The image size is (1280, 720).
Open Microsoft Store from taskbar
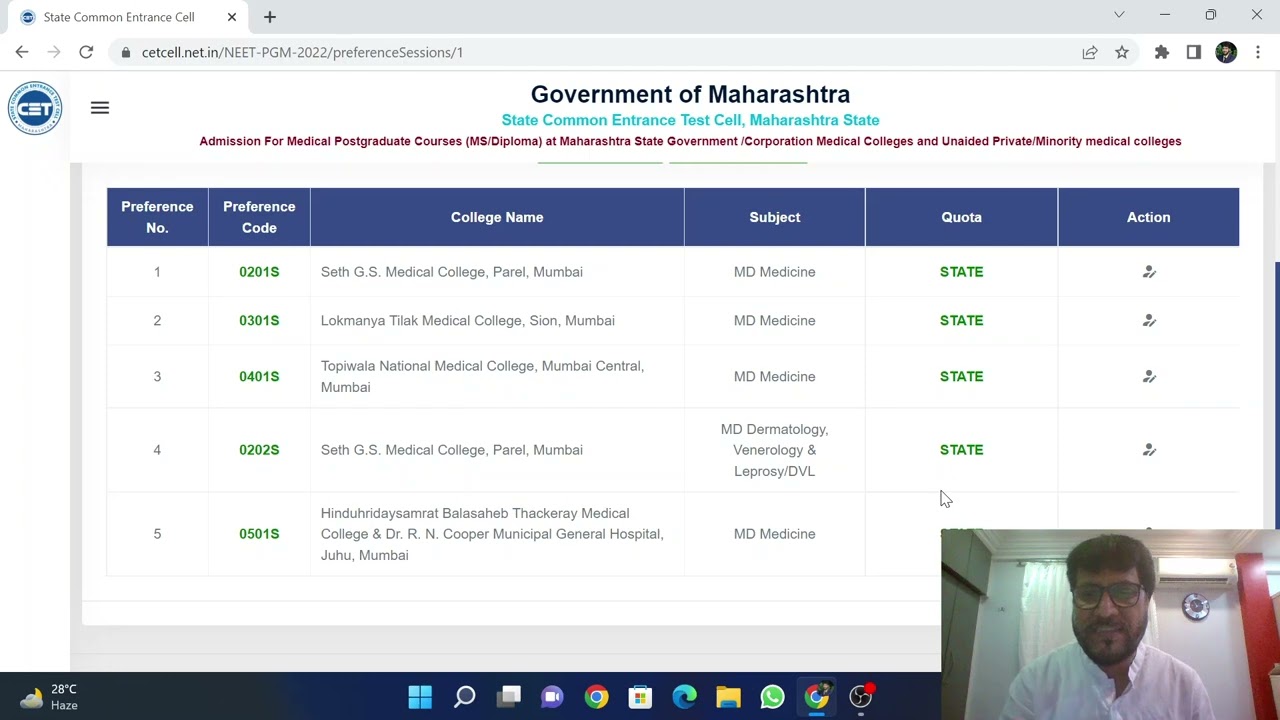640,696
